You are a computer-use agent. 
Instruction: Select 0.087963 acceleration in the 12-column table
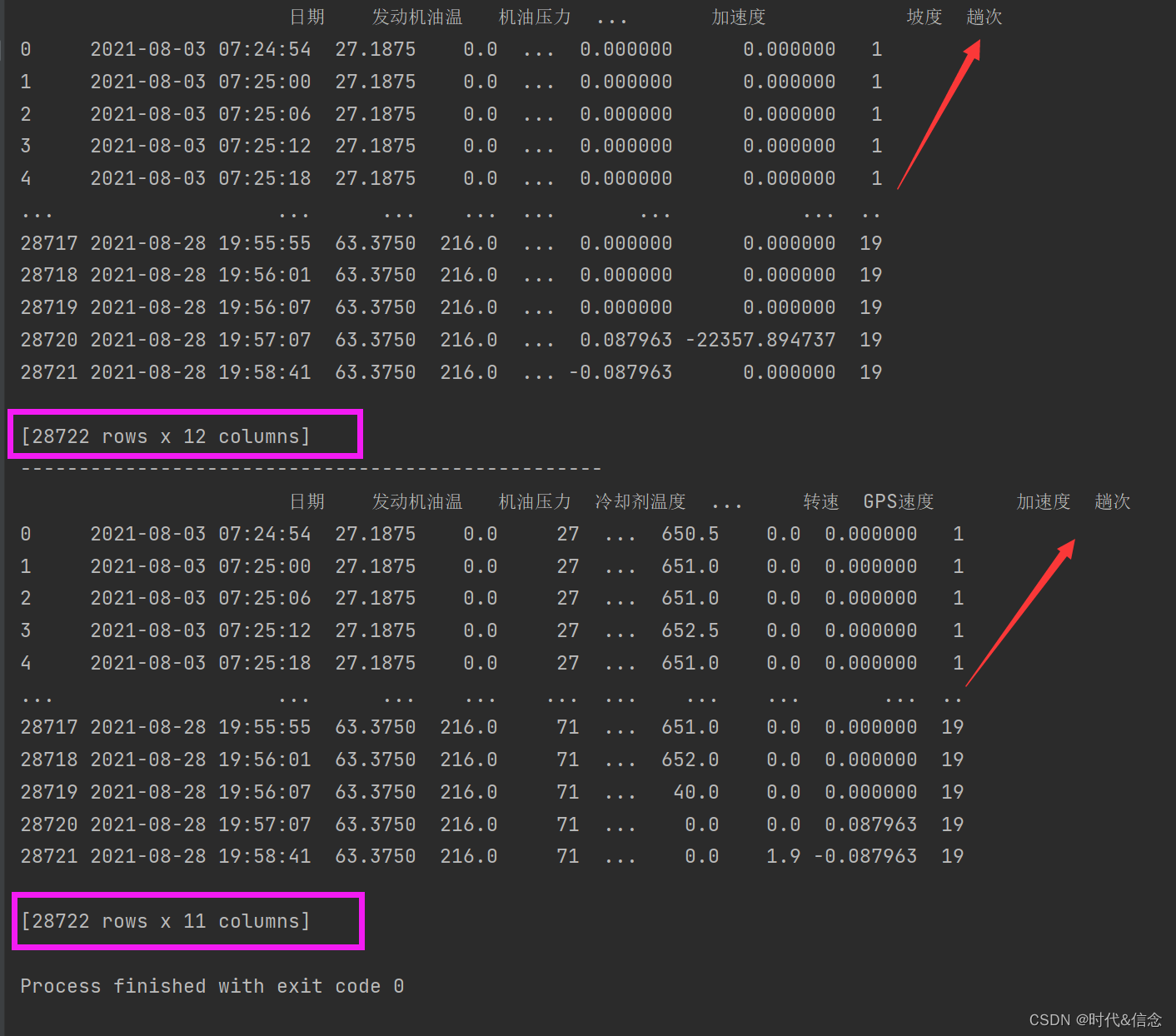[626, 340]
